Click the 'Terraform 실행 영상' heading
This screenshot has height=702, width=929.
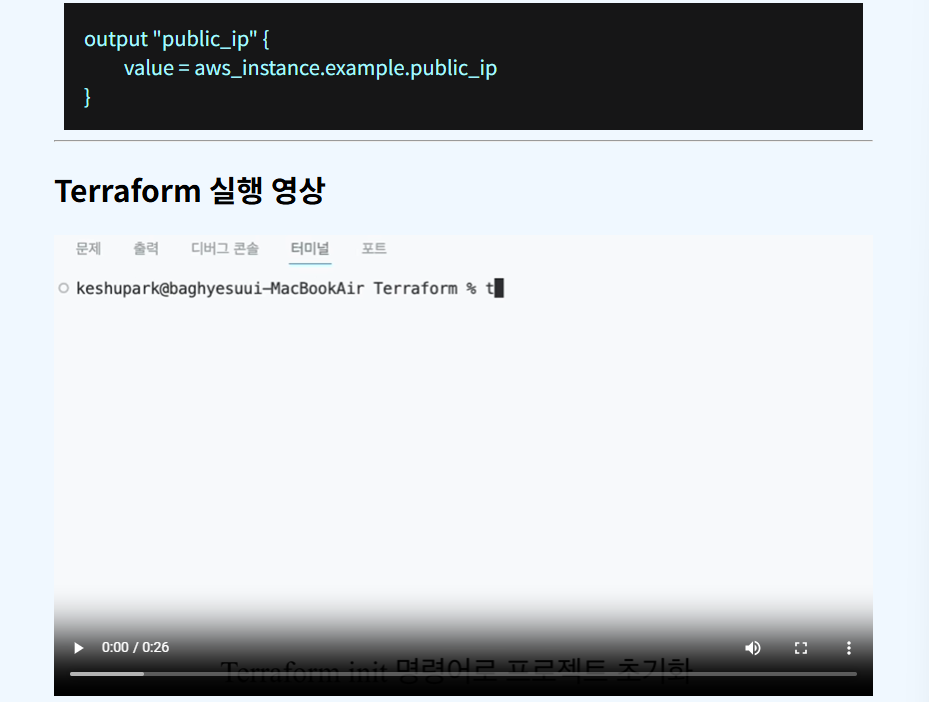(x=189, y=190)
